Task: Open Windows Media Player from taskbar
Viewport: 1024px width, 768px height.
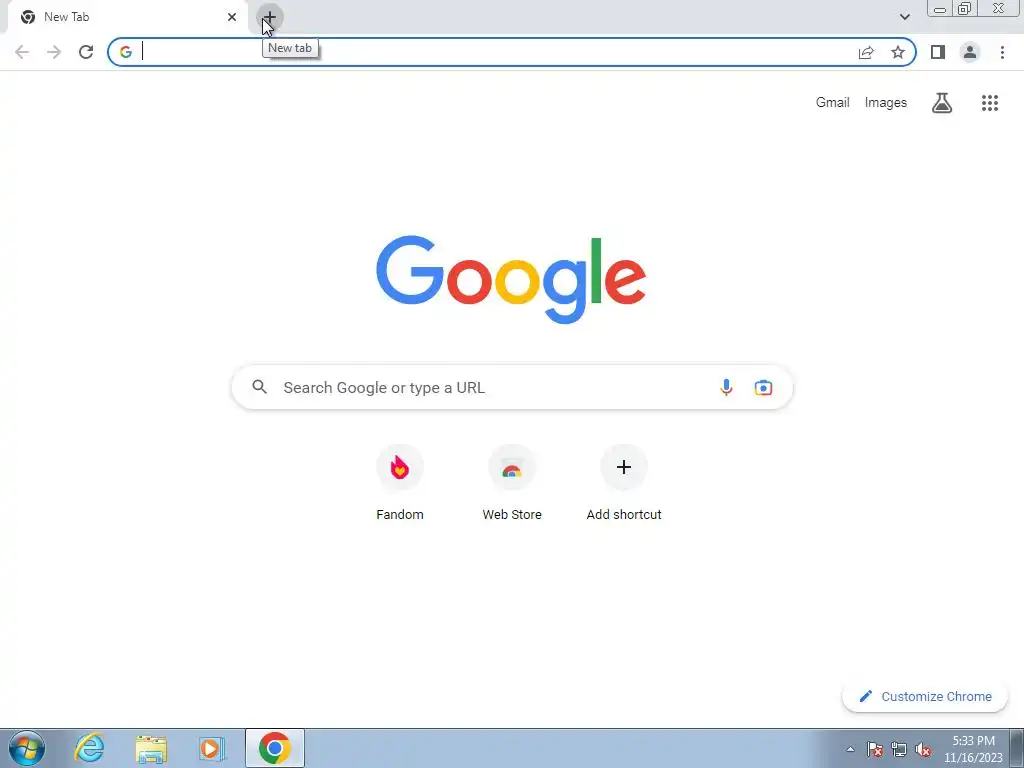Action: click(x=212, y=748)
